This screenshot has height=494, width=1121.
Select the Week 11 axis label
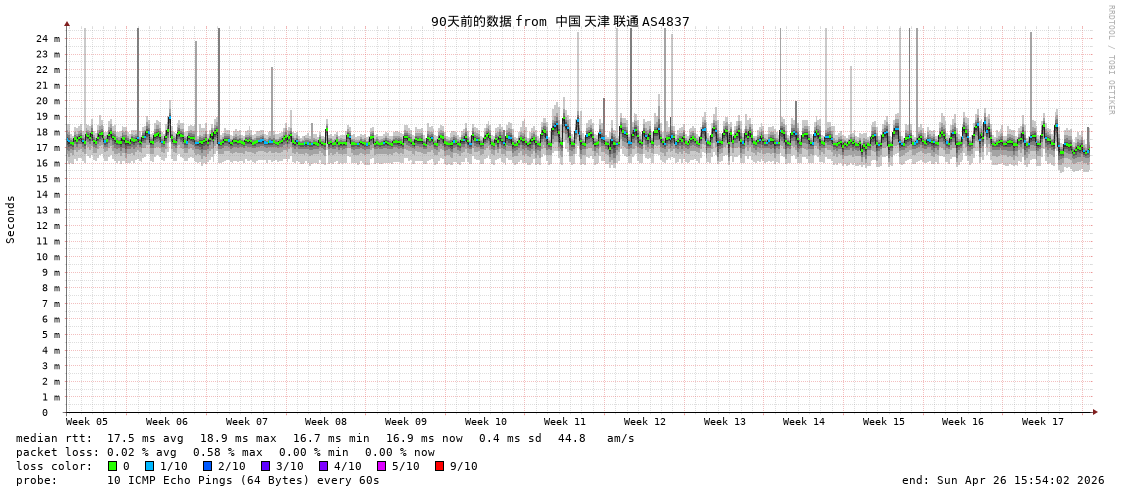[x=565, y=422]
